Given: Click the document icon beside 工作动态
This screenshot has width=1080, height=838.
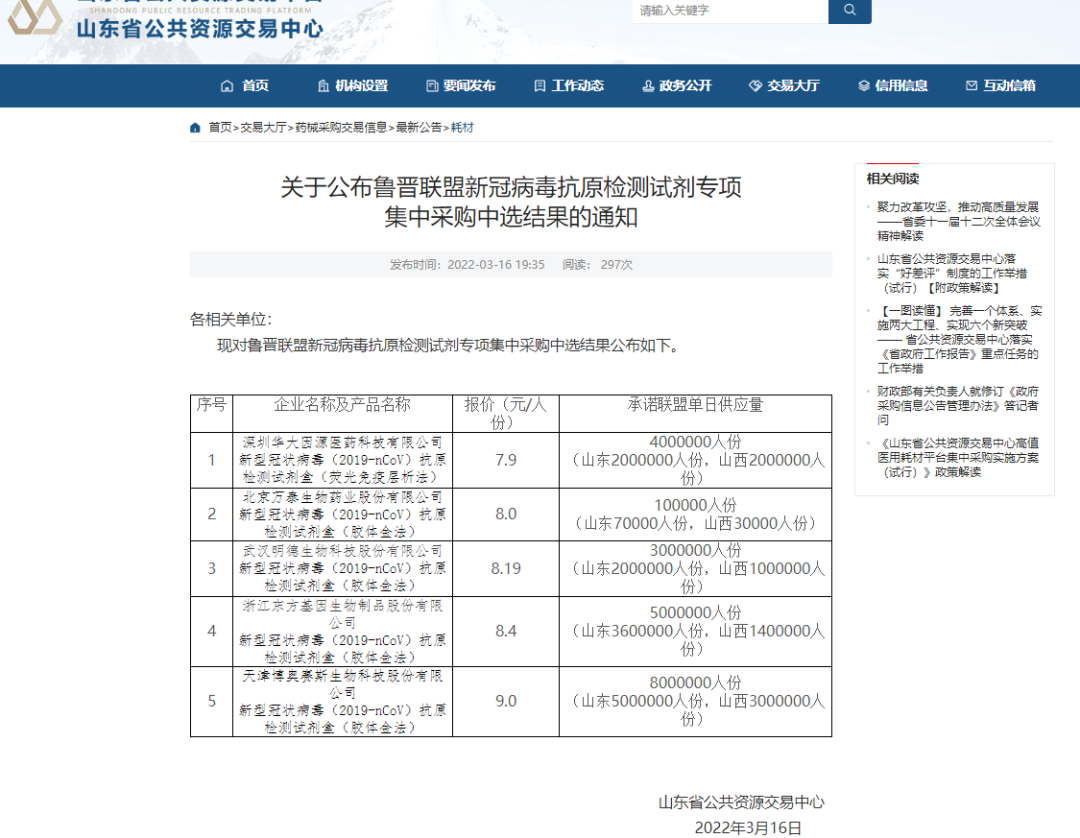Looking at the screenshot, I should (540, 86).
